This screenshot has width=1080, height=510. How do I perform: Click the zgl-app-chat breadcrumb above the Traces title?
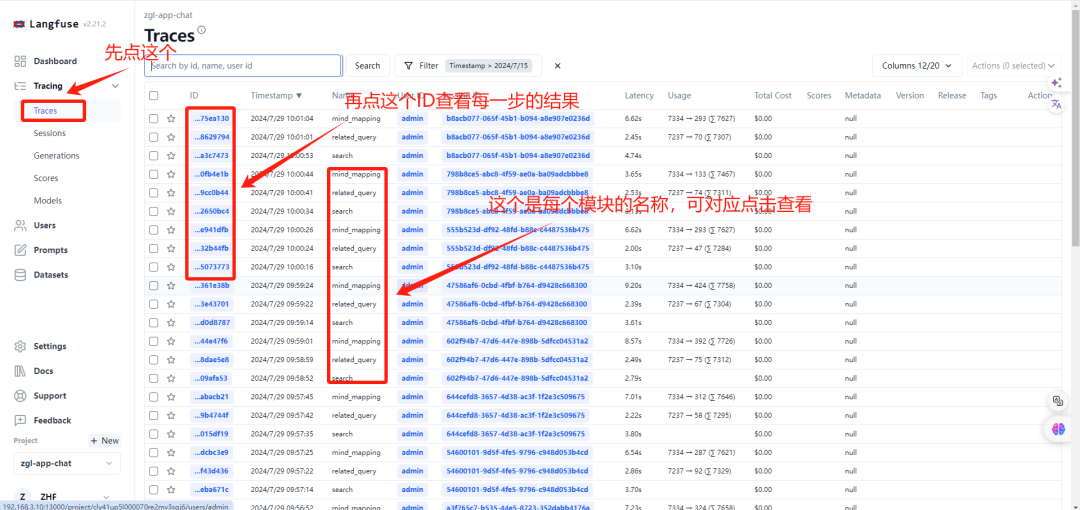tap(166, 13)
